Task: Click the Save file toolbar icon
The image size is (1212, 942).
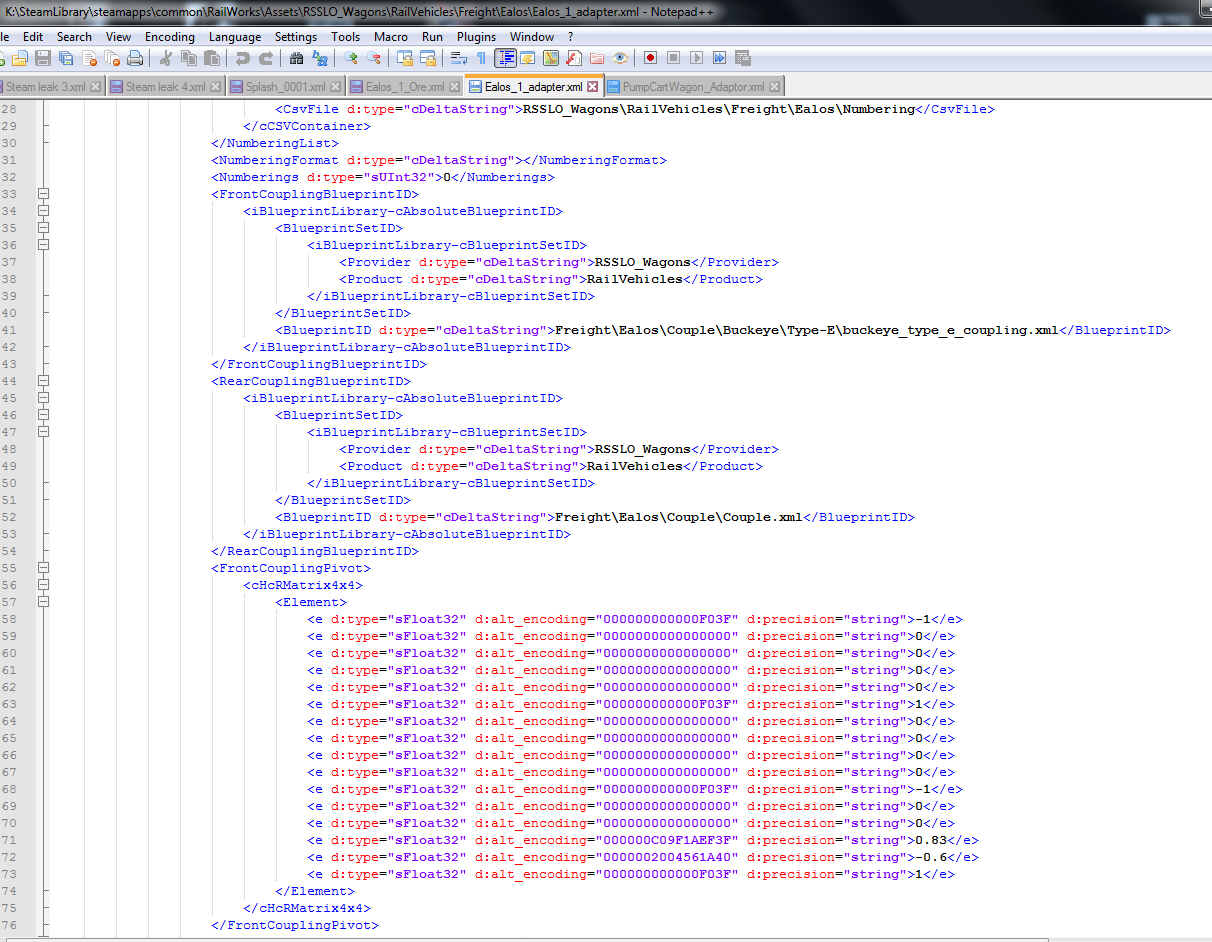Action: 42,59
